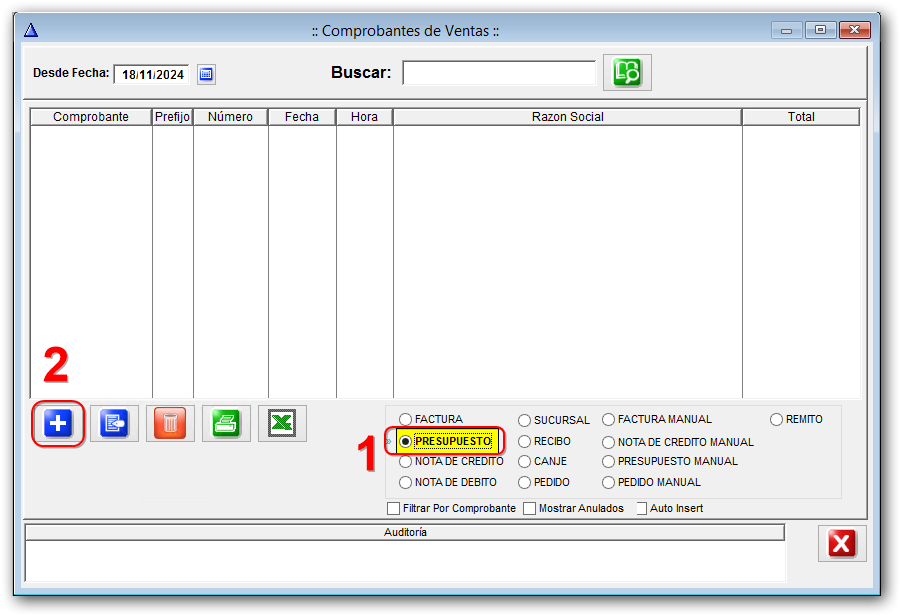901x616 pixels.
Task: Open the calendar date picker icon
Action: click(206, 74)
